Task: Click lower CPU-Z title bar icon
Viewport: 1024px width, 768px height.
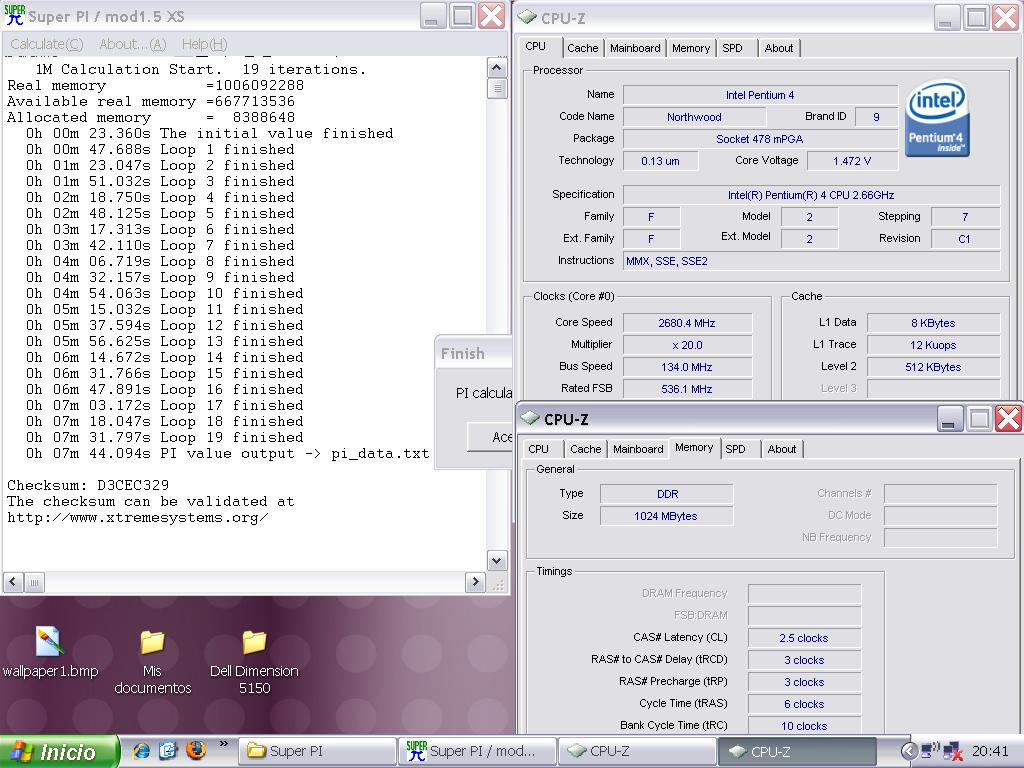Action: tap(530, 419)
